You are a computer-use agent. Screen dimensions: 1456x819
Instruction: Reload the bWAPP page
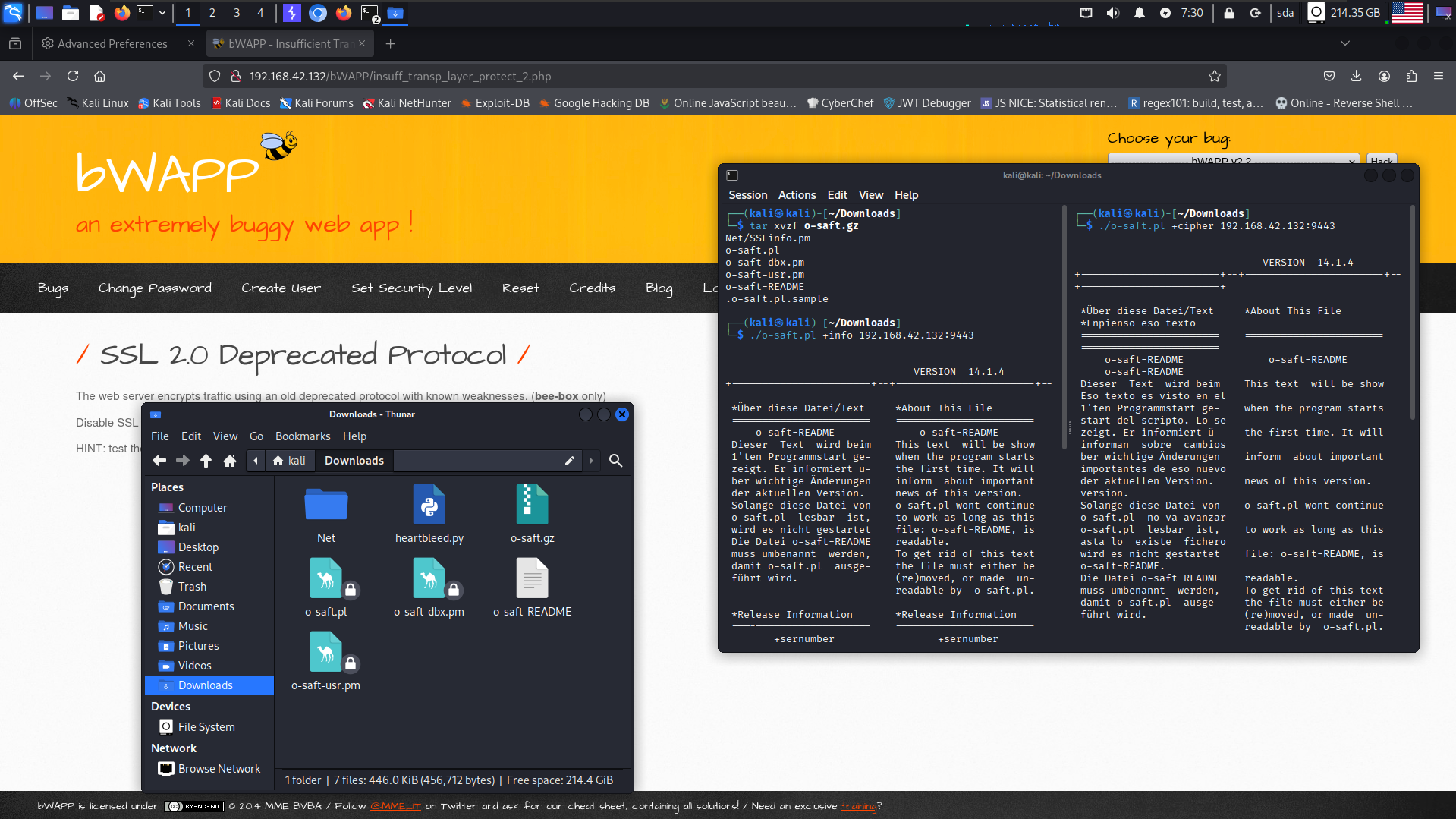pyautogui.click(x=73, y=77)
